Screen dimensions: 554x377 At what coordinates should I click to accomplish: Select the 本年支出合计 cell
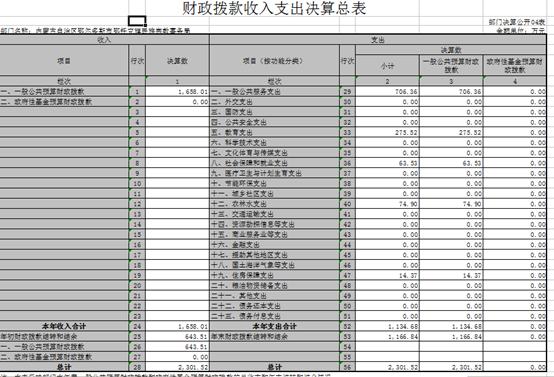click(x=275, y=326)
